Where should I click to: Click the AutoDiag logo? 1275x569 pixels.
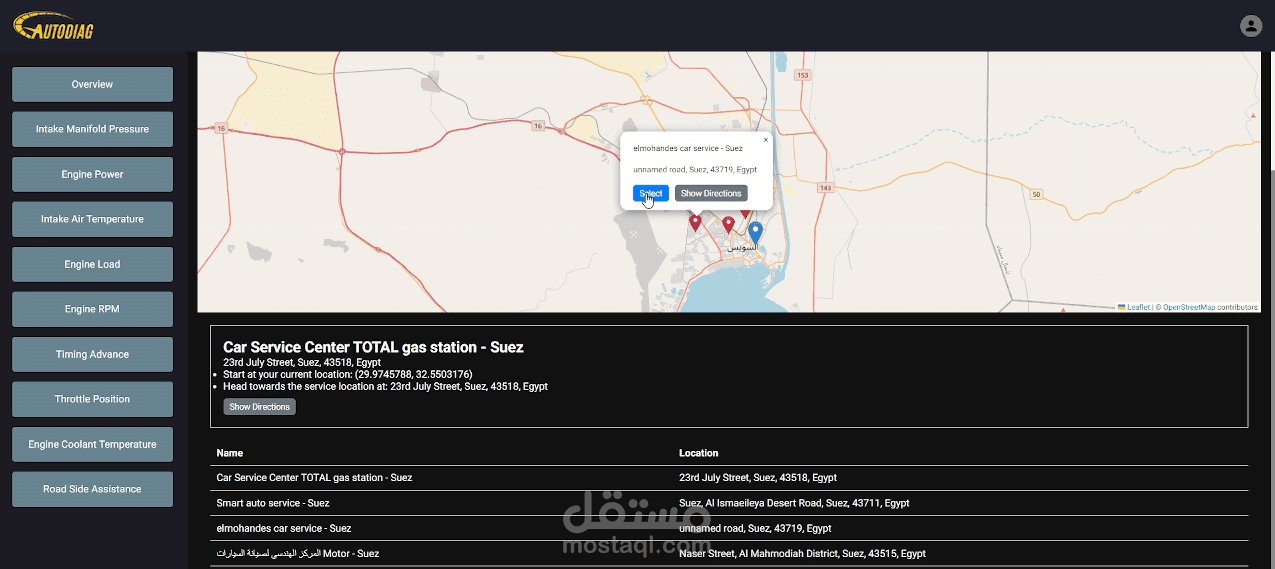pyautogui.click(x=53, y=27)
